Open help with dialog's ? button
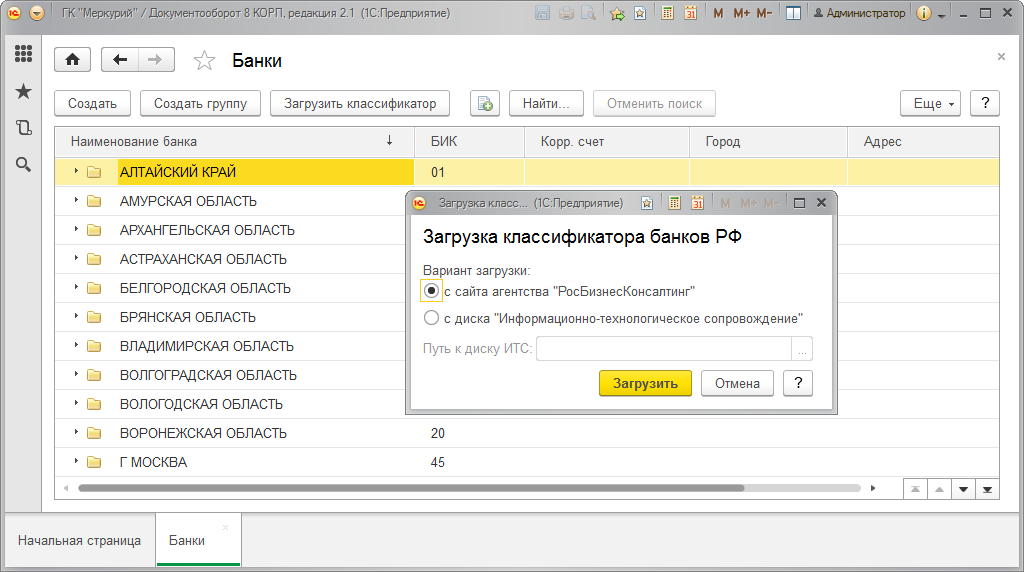The height and width of the screenshot is (572, 1024). coord(798,383)
